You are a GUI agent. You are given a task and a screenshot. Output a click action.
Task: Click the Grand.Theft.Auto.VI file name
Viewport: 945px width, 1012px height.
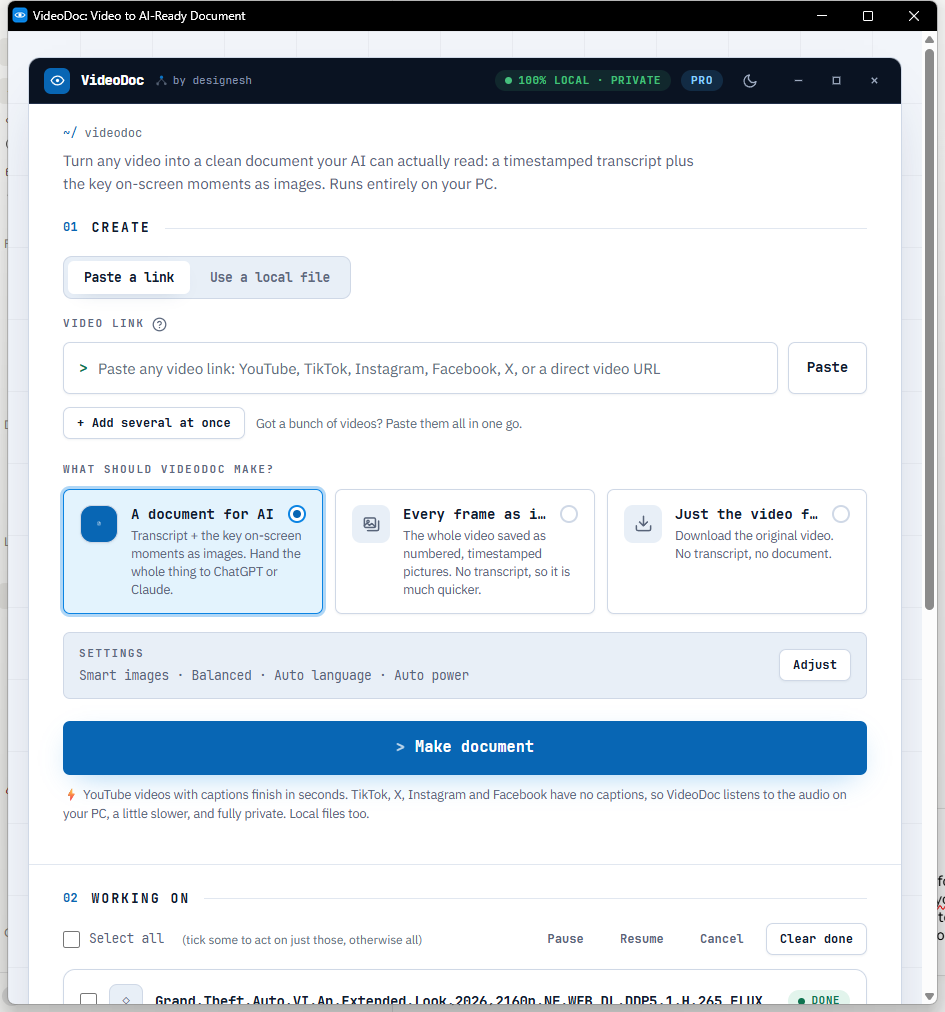(x=458, y=1000)
